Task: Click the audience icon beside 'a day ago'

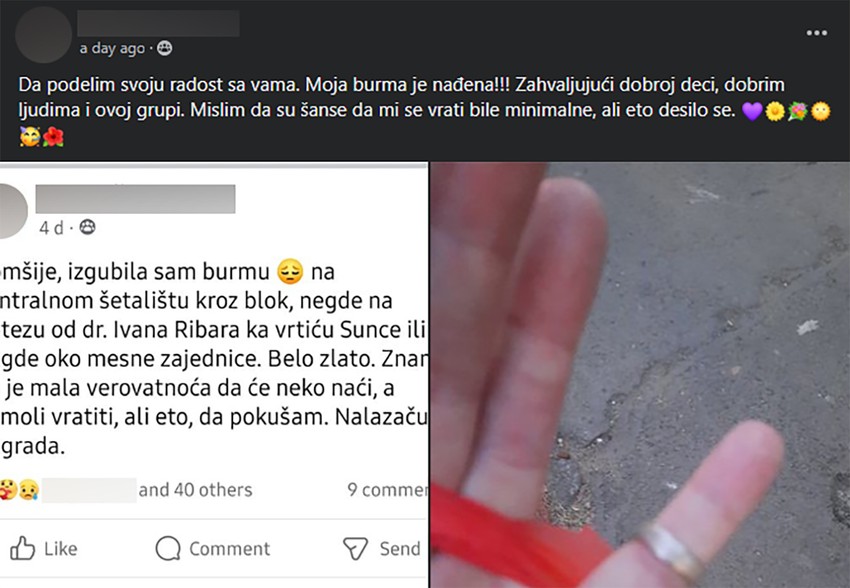Action: pyautogui.click(x=164, y=48)
